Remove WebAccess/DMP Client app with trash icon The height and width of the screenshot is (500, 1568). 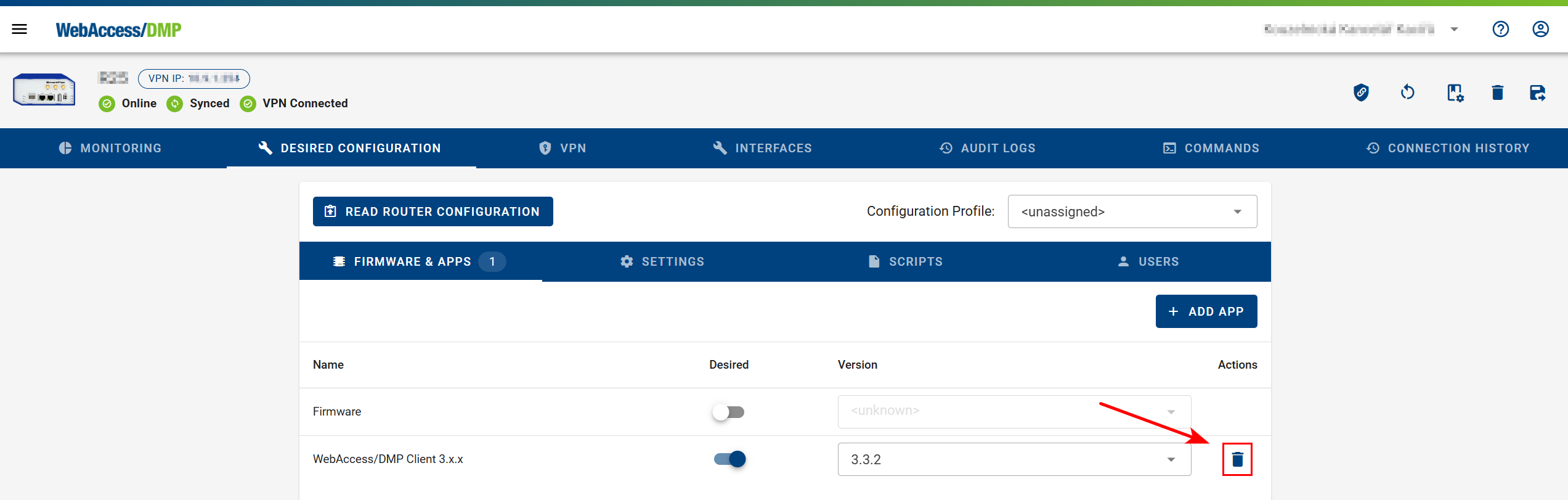click(x=1237, y=459)
